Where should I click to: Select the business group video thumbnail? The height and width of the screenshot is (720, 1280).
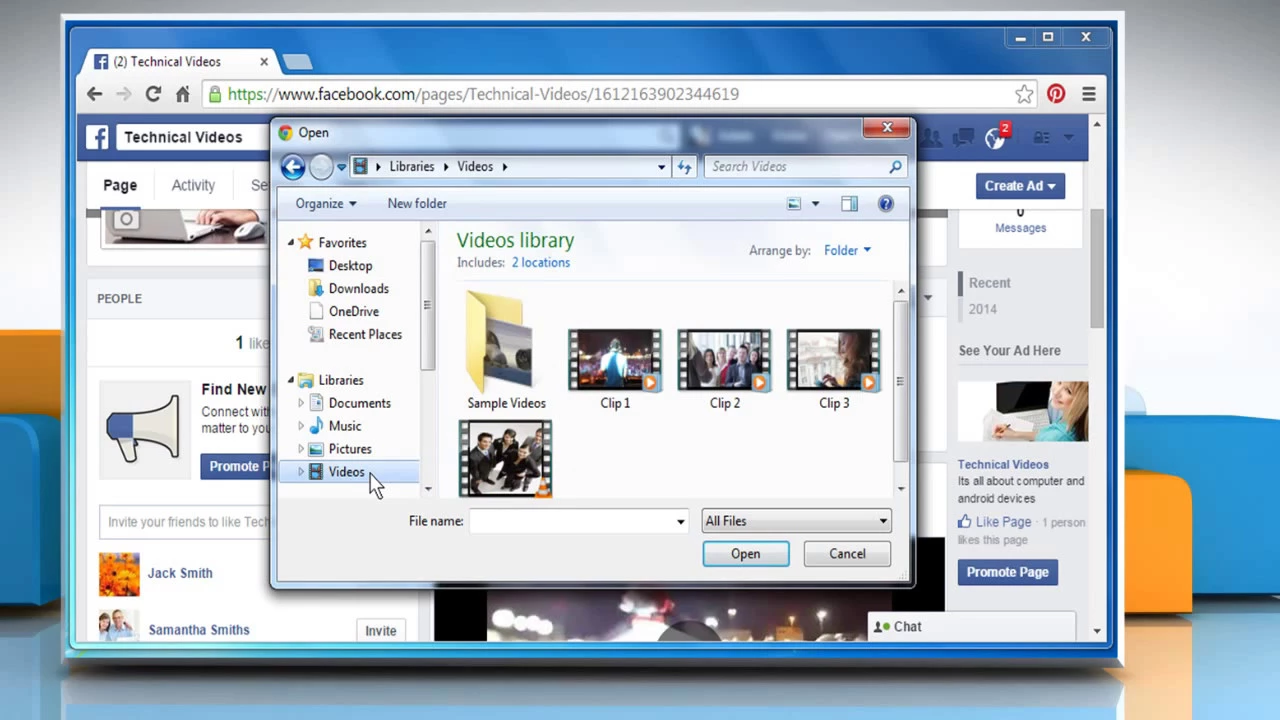[505, 459]
